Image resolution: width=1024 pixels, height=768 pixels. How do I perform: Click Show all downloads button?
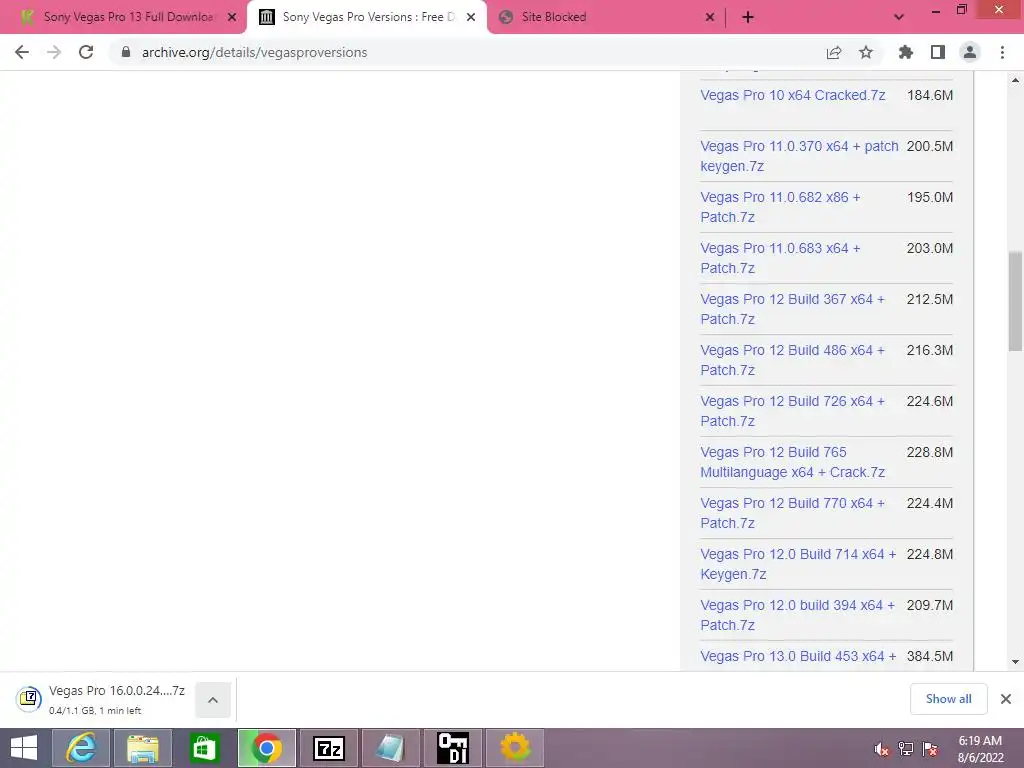point(948,699)
